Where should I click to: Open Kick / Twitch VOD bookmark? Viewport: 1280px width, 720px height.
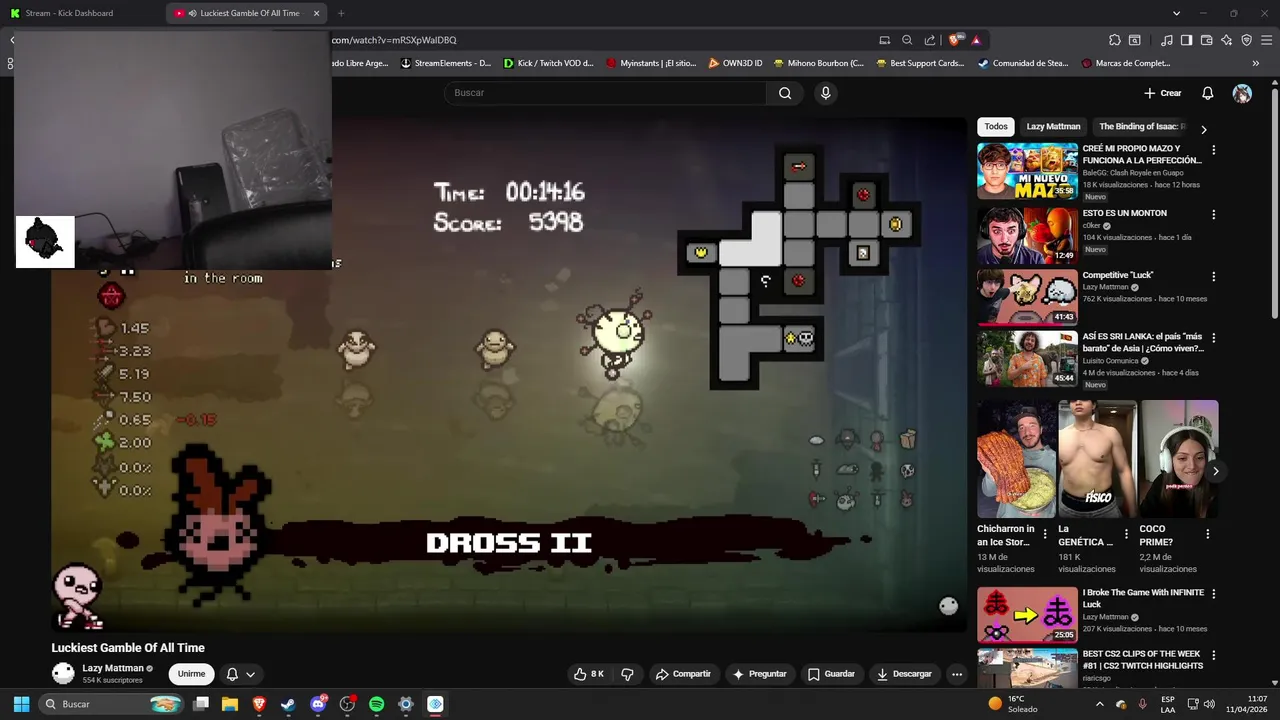(548, 63)
